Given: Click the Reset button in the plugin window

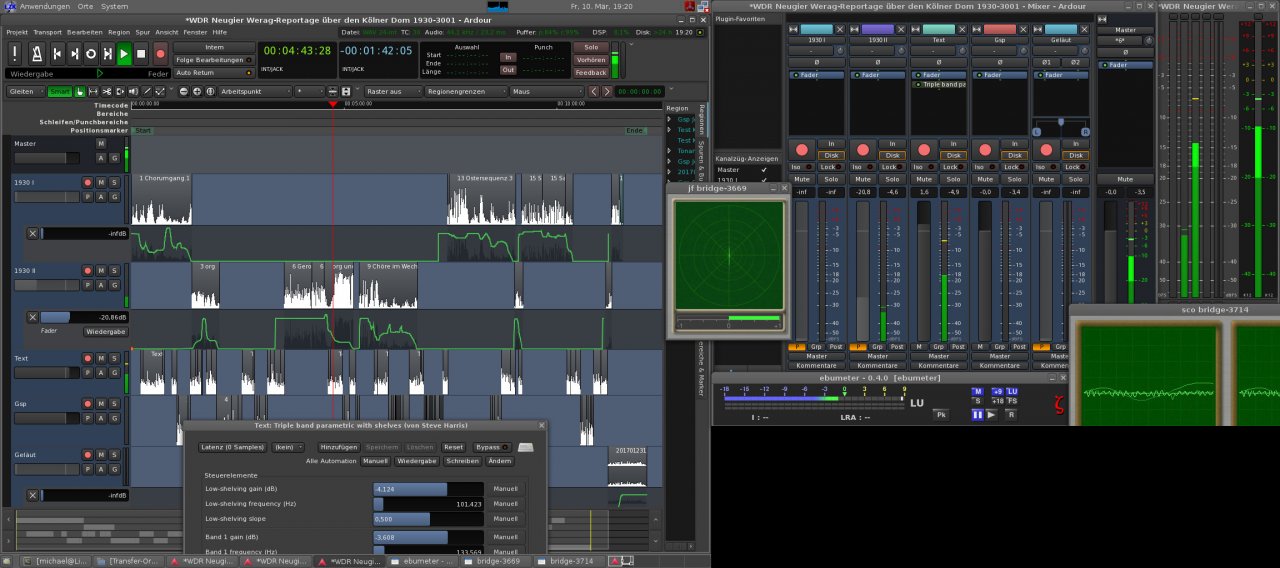Looking at the screenshot, I should pos(453,447).
